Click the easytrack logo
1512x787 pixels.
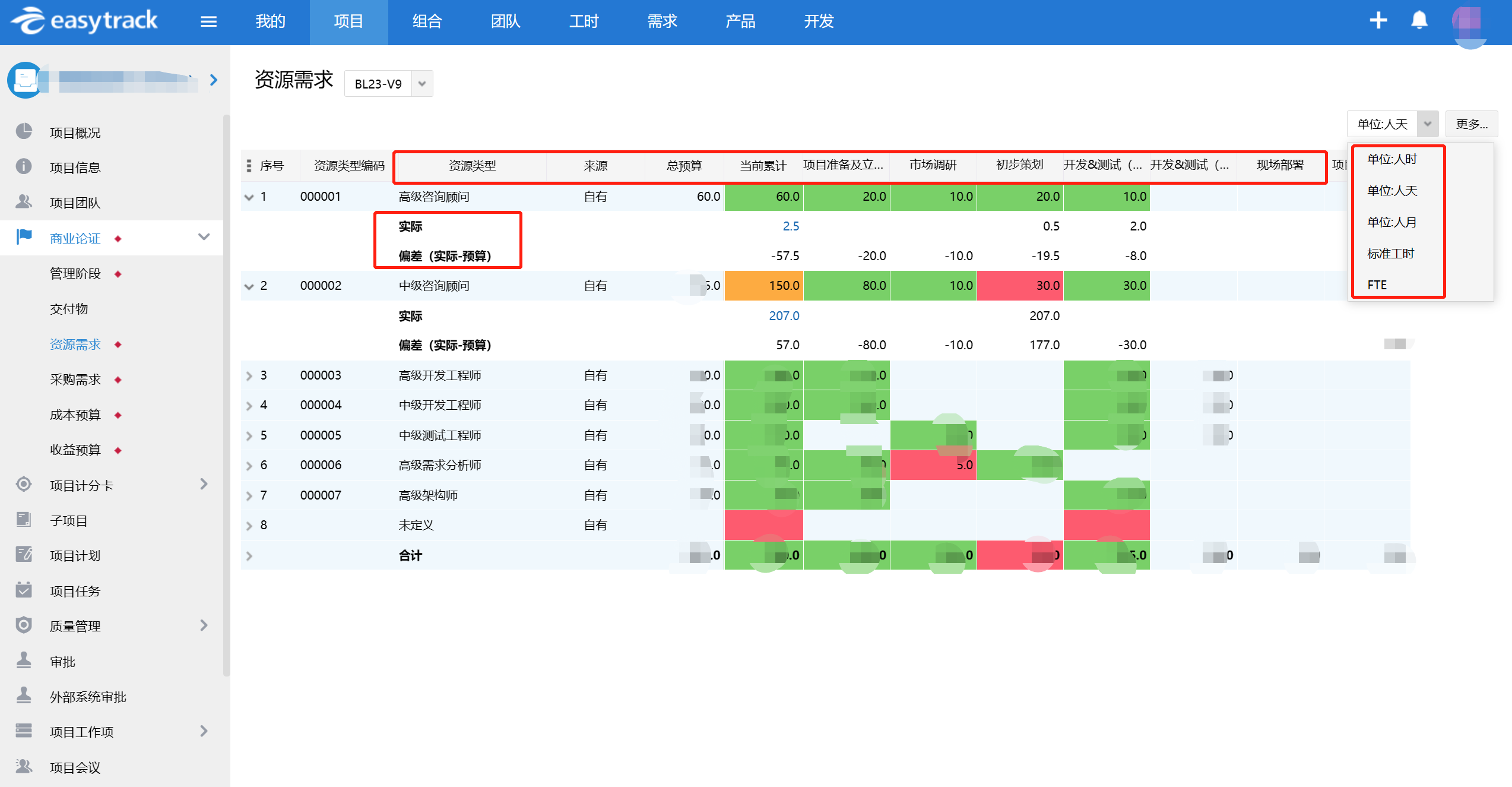tap(84, 21)
